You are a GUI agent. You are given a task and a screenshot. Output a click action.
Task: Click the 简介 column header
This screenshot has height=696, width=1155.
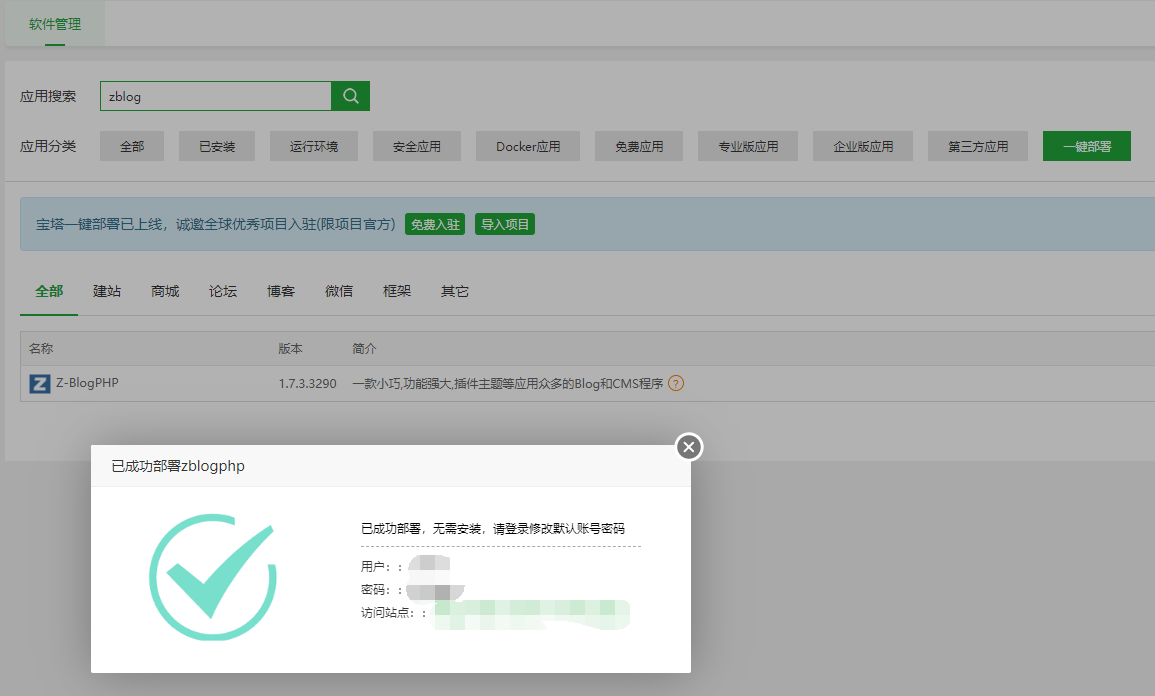[x=364, y=348]
